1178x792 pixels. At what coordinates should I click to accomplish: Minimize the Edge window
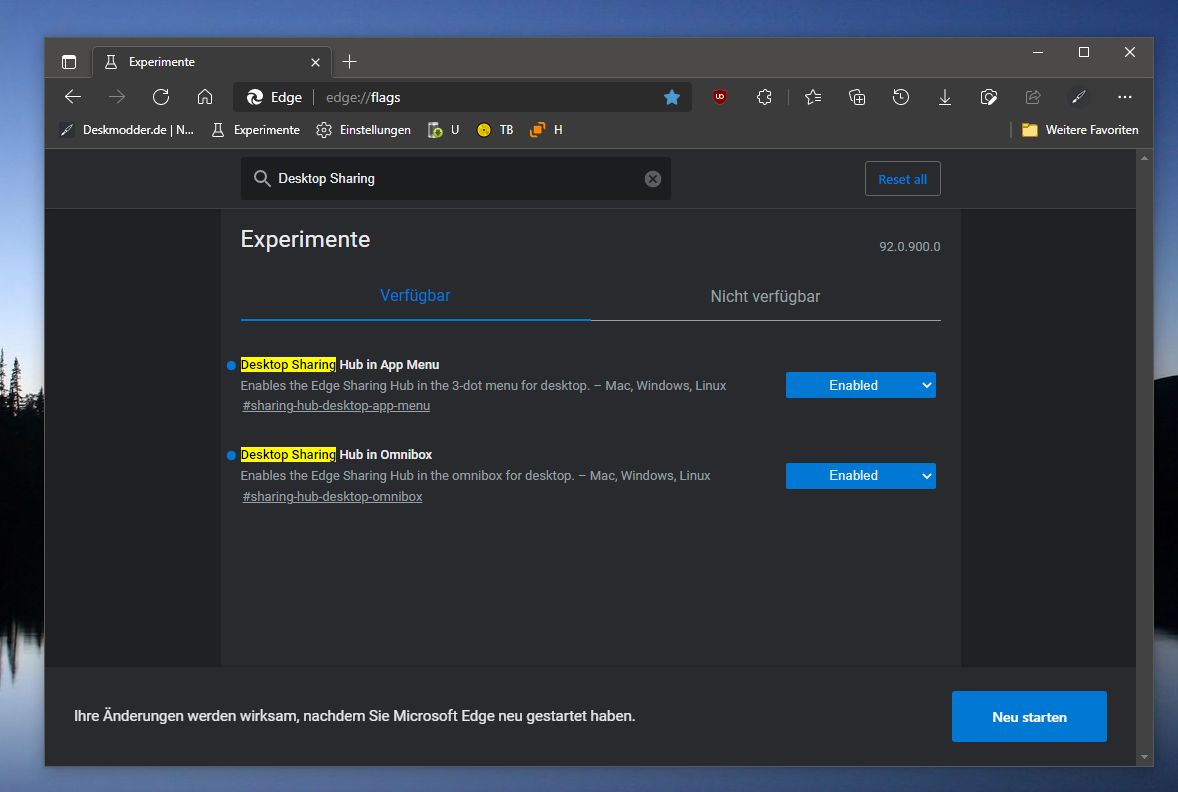coord(1038,52)
